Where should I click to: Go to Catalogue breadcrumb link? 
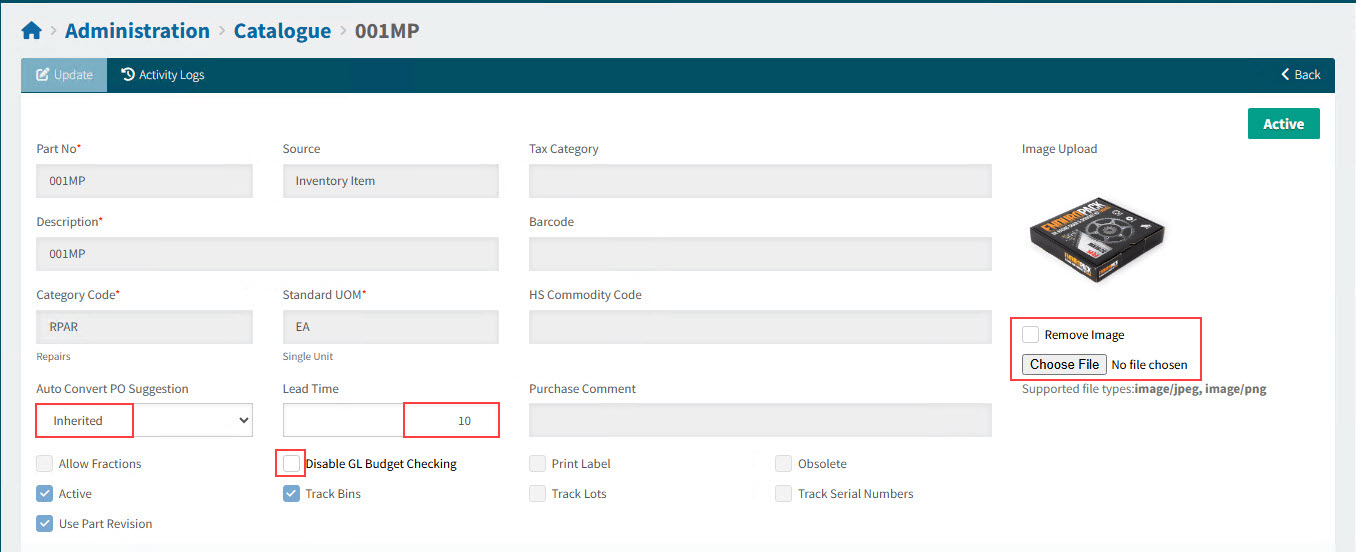point(282,31)
